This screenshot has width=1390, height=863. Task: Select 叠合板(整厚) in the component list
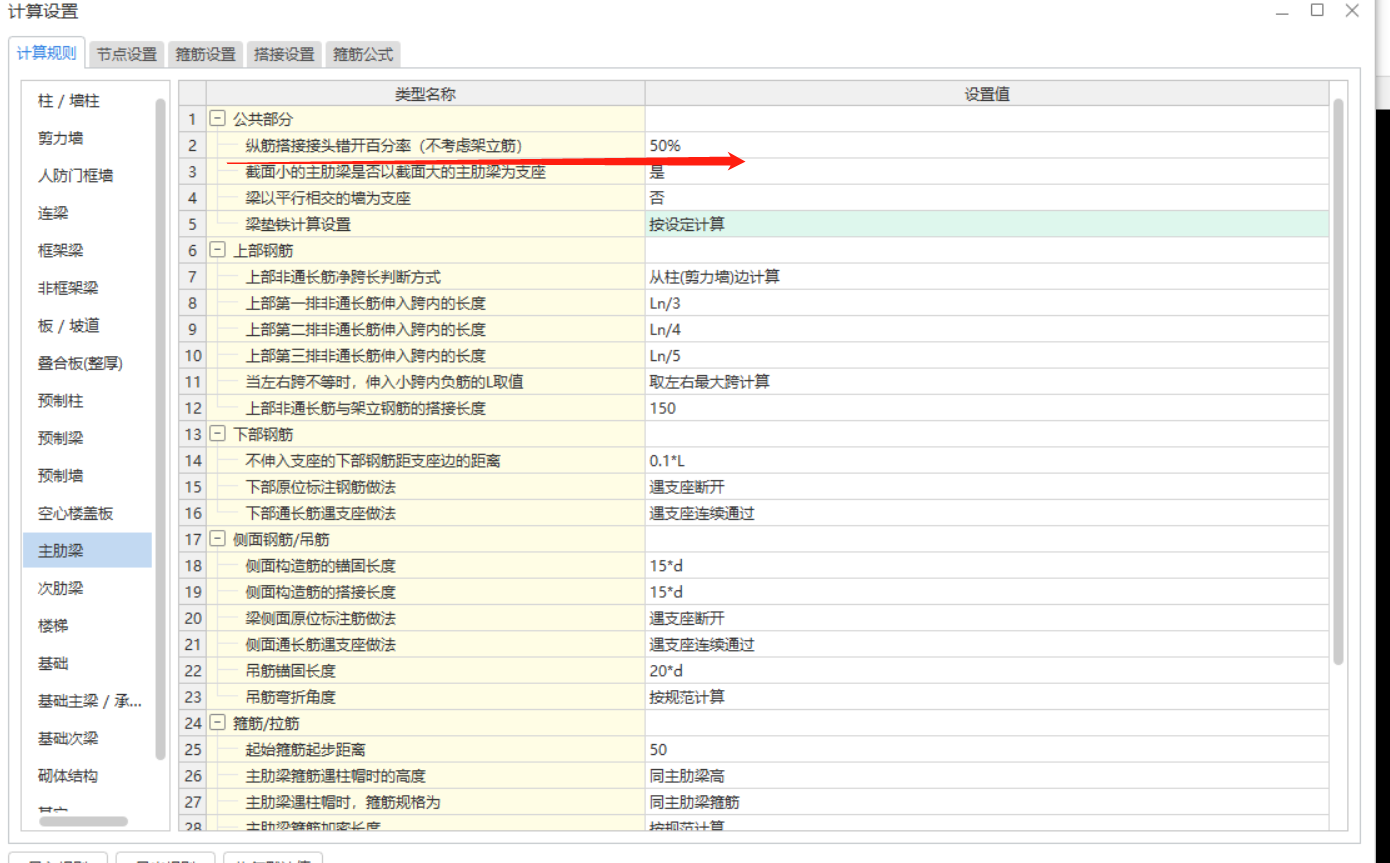pos(88,363)
